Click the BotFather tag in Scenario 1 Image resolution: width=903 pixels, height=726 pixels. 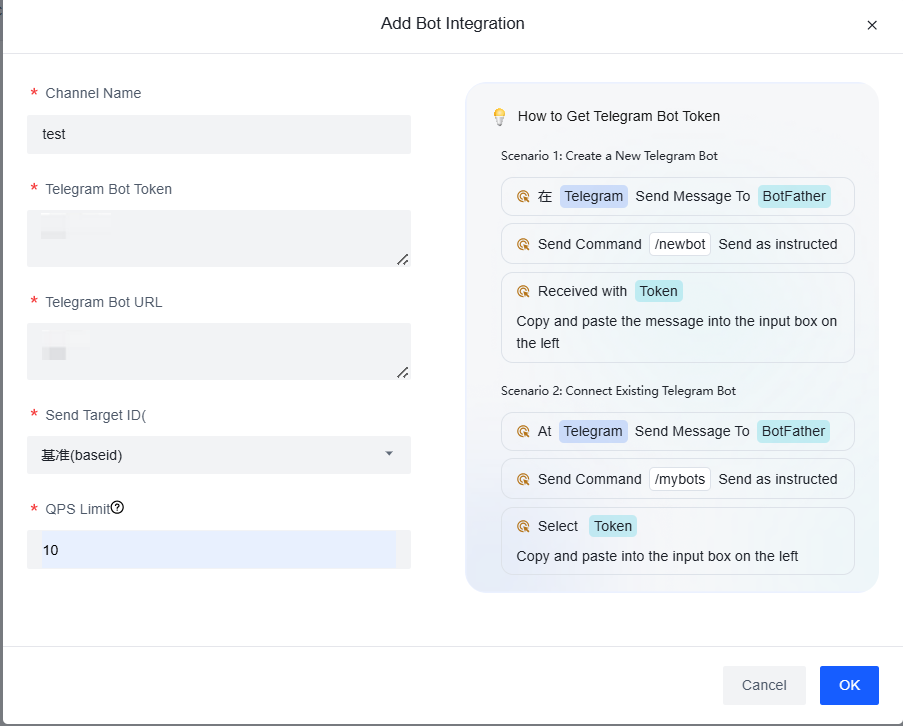(794, 196)
